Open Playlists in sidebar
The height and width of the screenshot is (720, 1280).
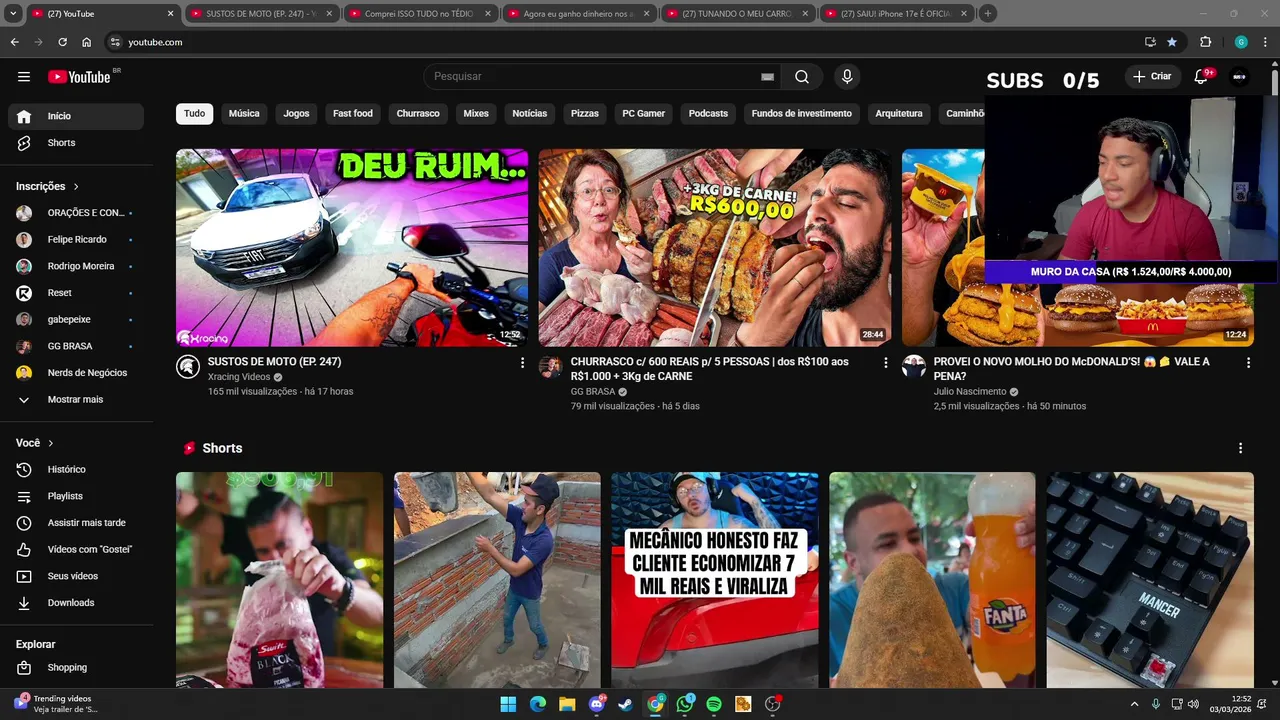(x=76, y=496)
